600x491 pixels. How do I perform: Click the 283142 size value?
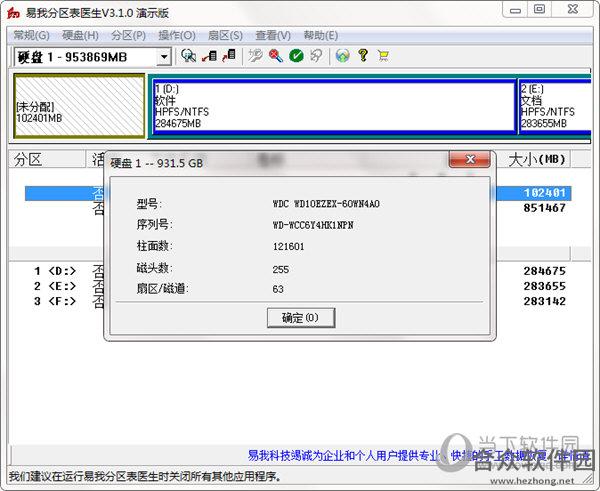click(x=545, y=301)
